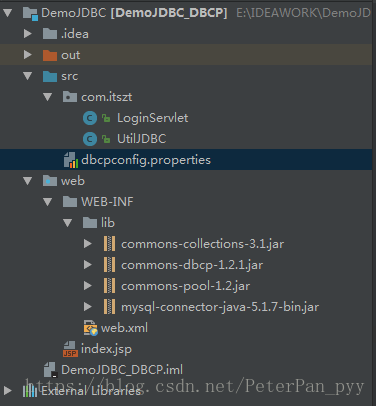Click the LoginServlet class icon
The image size is (376, 406).
[x=90, y=118]
